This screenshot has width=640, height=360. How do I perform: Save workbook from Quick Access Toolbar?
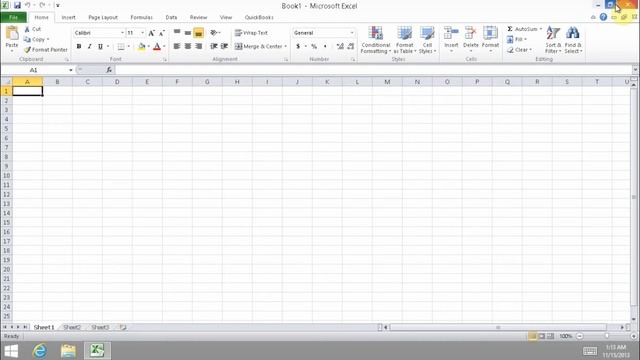(x=17, y=6)
